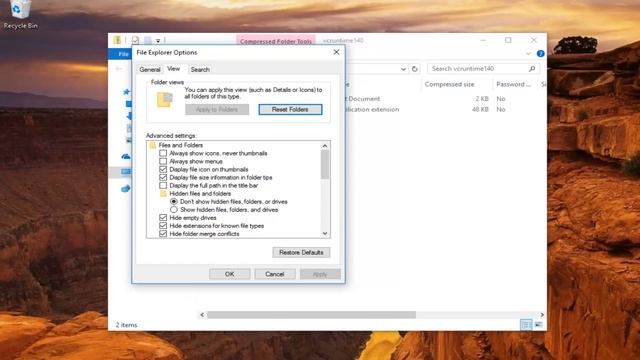Select Don't show hidden files, folders, or drives
The width and height of the screenshot is (640, 360).
pos(174,202)
